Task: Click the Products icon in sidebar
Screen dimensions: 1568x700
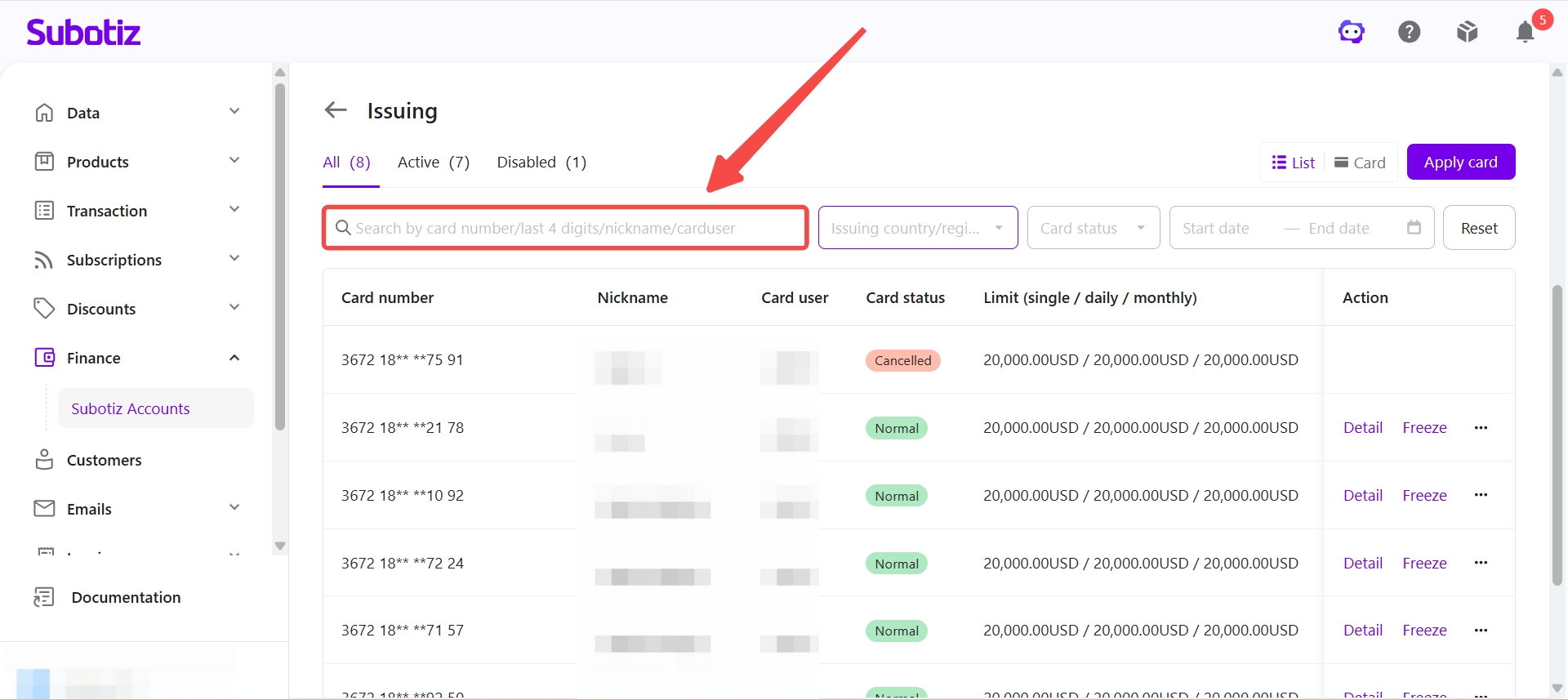Action: [x=44, y=162]
